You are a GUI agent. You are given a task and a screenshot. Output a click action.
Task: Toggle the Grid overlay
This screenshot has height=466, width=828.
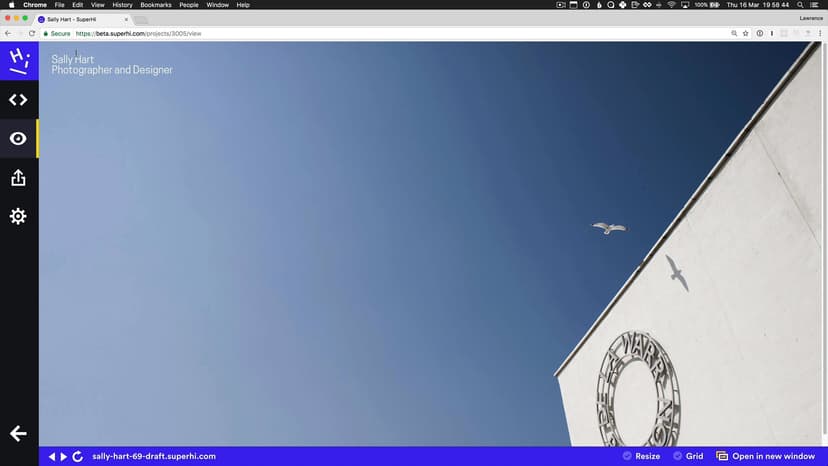click(x=688, y=456)
